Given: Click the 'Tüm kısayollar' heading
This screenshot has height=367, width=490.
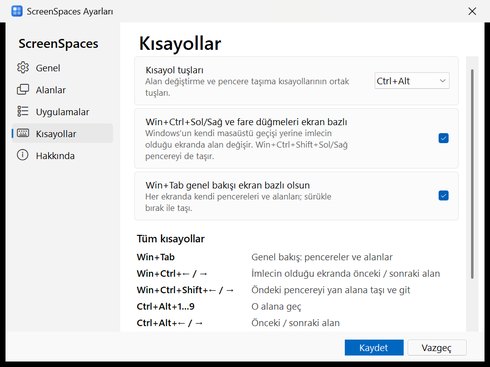Looking at the screenshot, I should tap(171, 239).
